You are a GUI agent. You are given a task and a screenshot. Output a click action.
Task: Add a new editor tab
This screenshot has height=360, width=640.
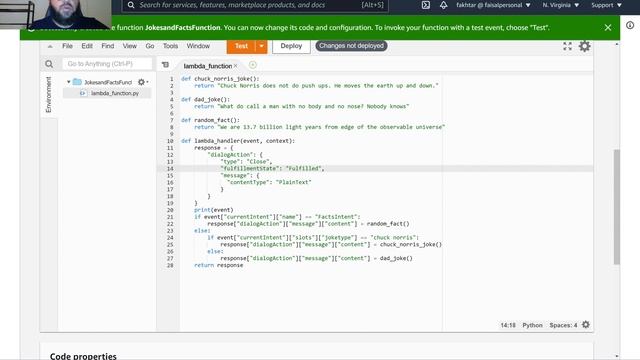coord(253,65)
